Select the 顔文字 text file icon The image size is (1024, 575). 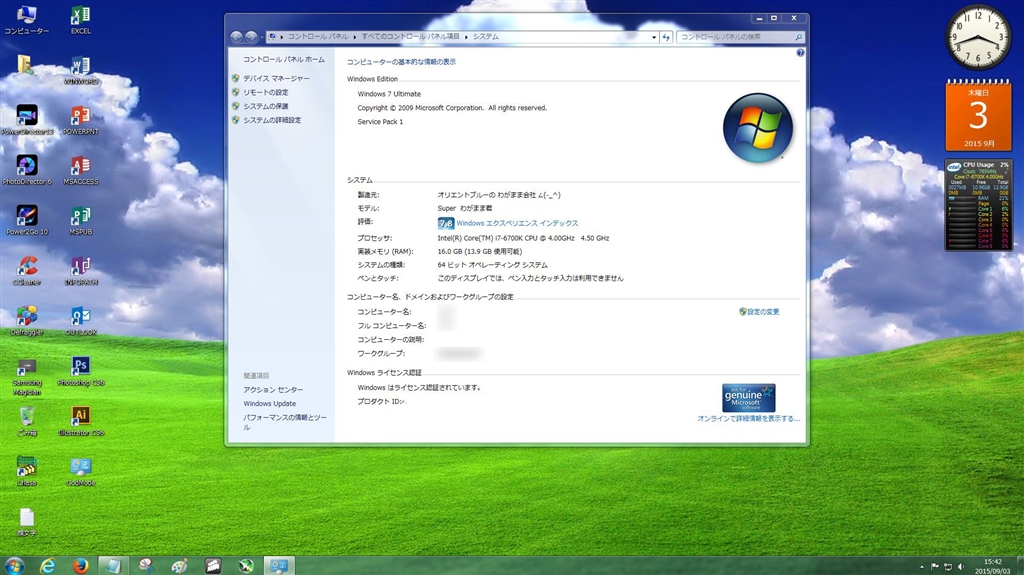click(x=27, y=523)
